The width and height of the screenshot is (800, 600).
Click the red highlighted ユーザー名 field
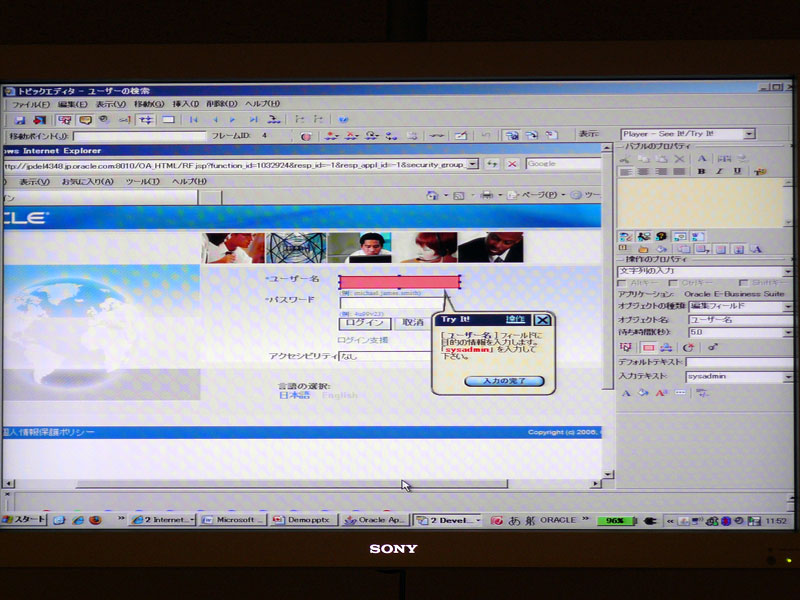pos(399,282)
